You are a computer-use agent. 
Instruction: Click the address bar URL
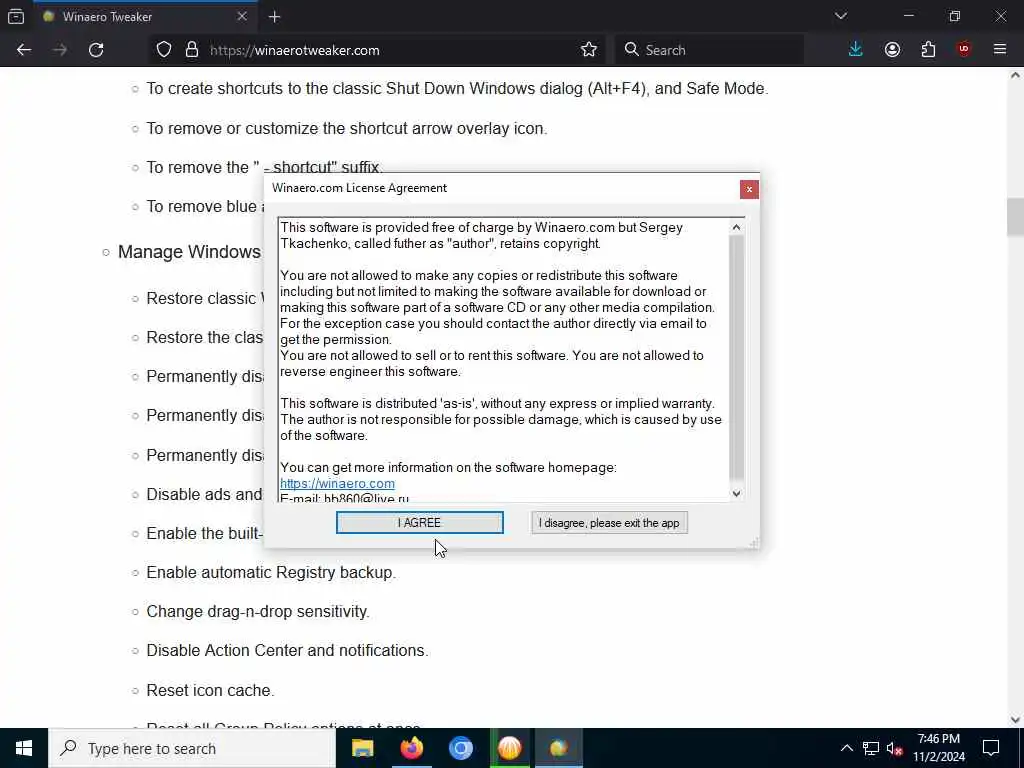(x=295, y=50)
